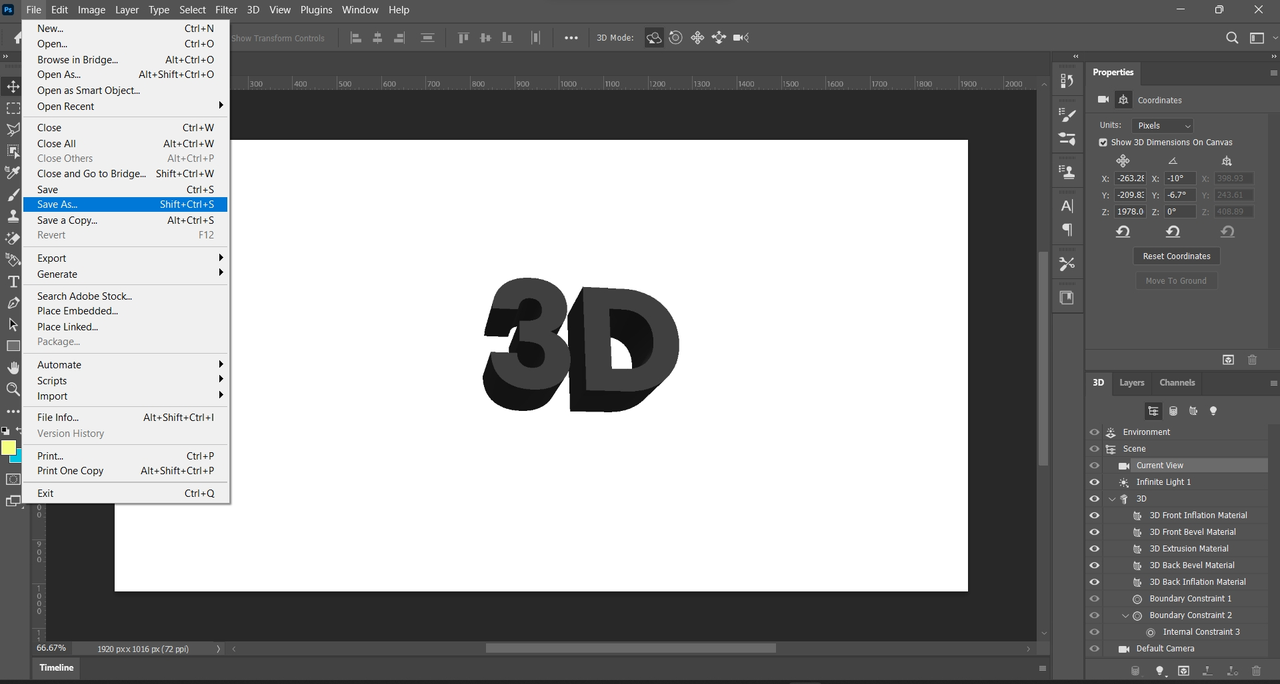The image size is (1280, 684).
Task: Switch to the Layers tab
Action: tap(1131, 383)
